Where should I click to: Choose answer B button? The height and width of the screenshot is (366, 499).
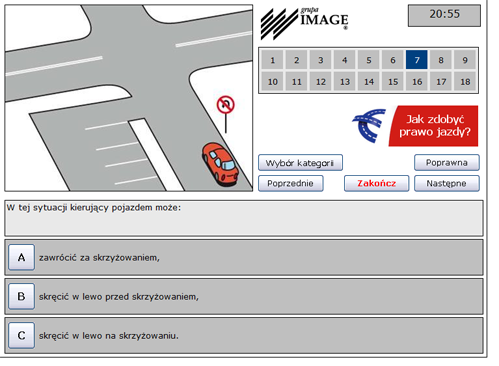tap(21, 296)
